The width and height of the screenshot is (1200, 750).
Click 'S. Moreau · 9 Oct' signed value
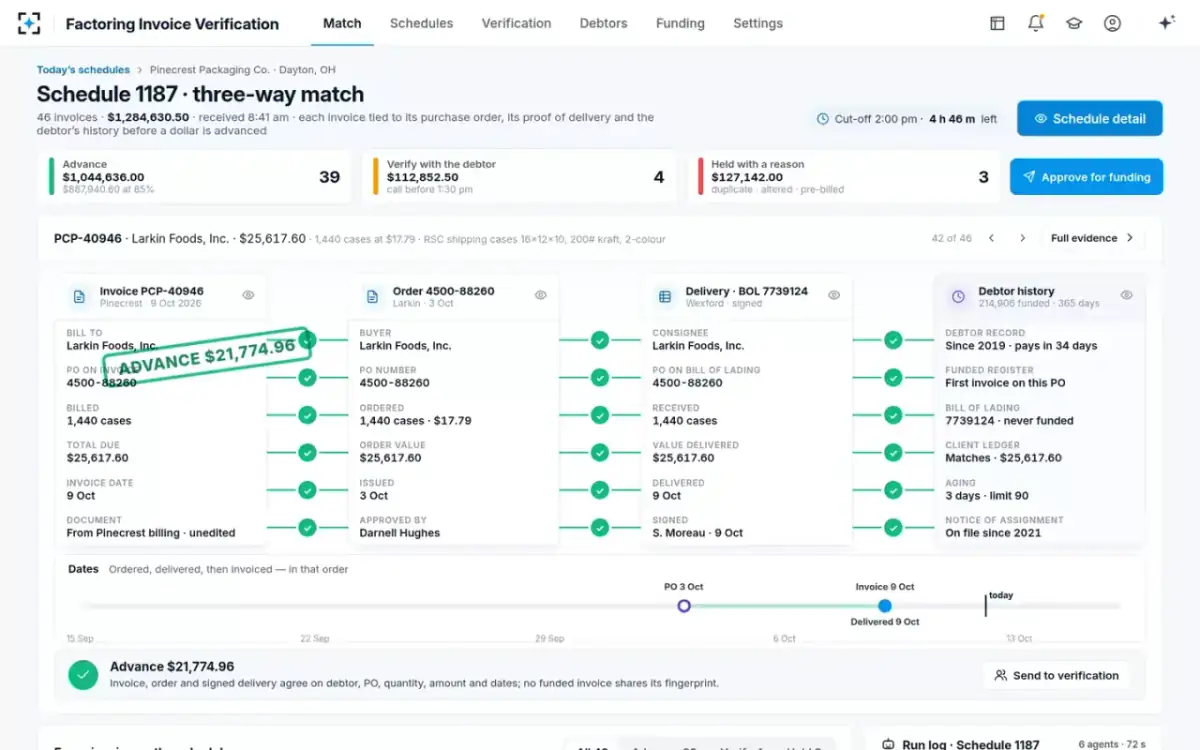point(698,533)
